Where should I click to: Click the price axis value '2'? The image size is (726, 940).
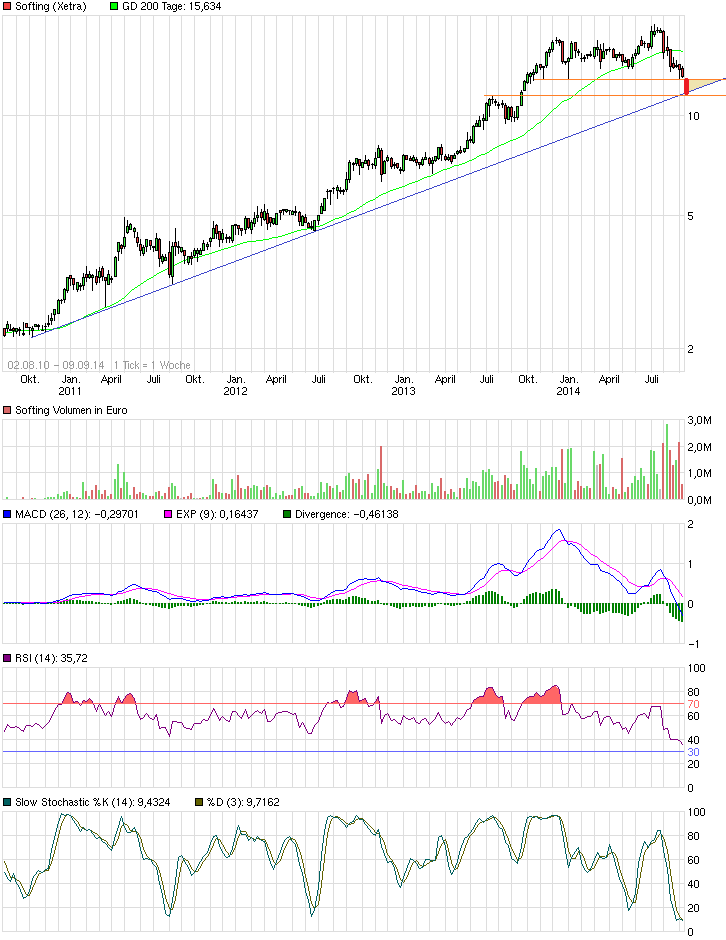tap(691, 350)
